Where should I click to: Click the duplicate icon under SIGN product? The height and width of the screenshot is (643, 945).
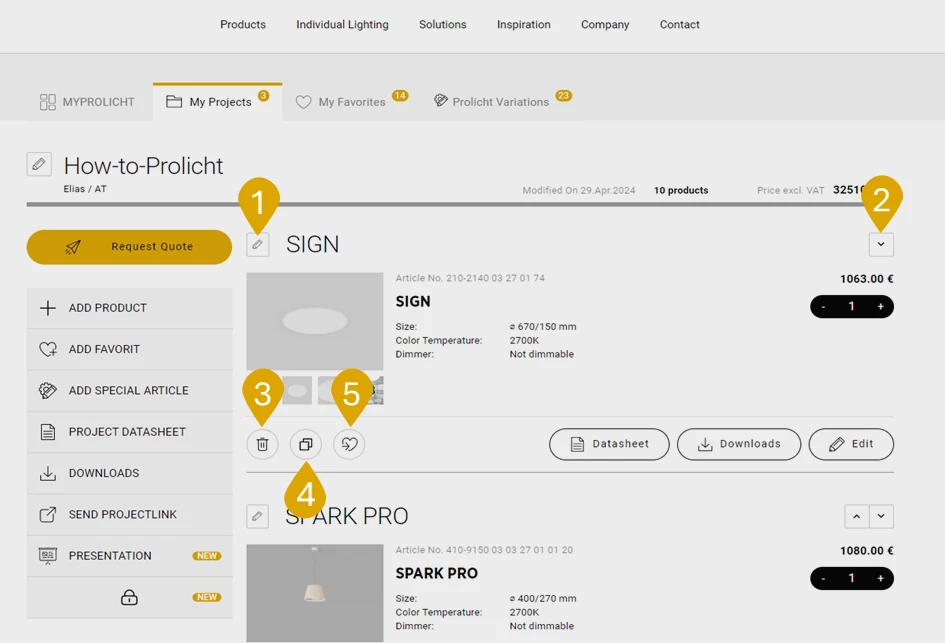pos(306,444)
